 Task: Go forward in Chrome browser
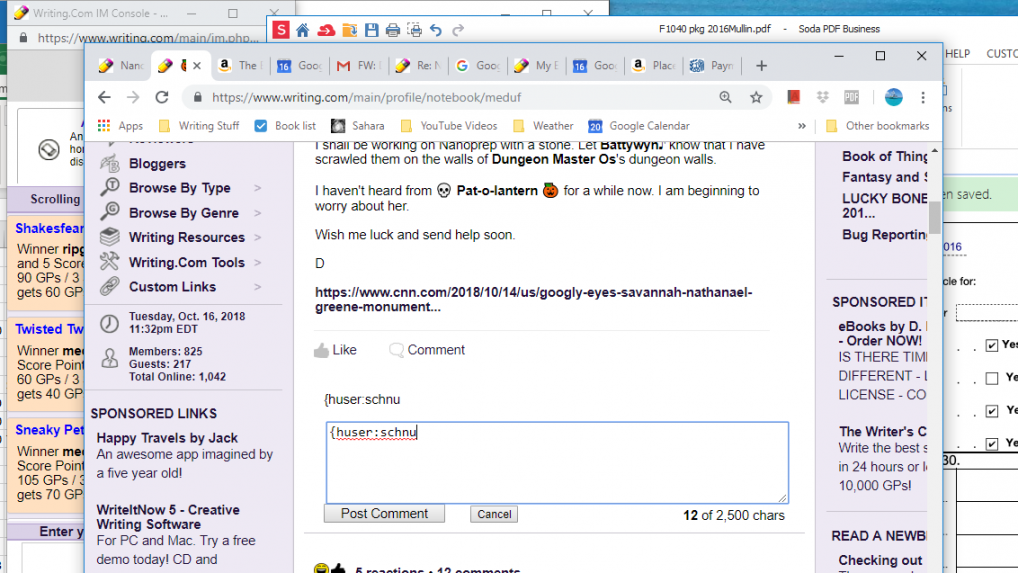(x=133, y=97)
